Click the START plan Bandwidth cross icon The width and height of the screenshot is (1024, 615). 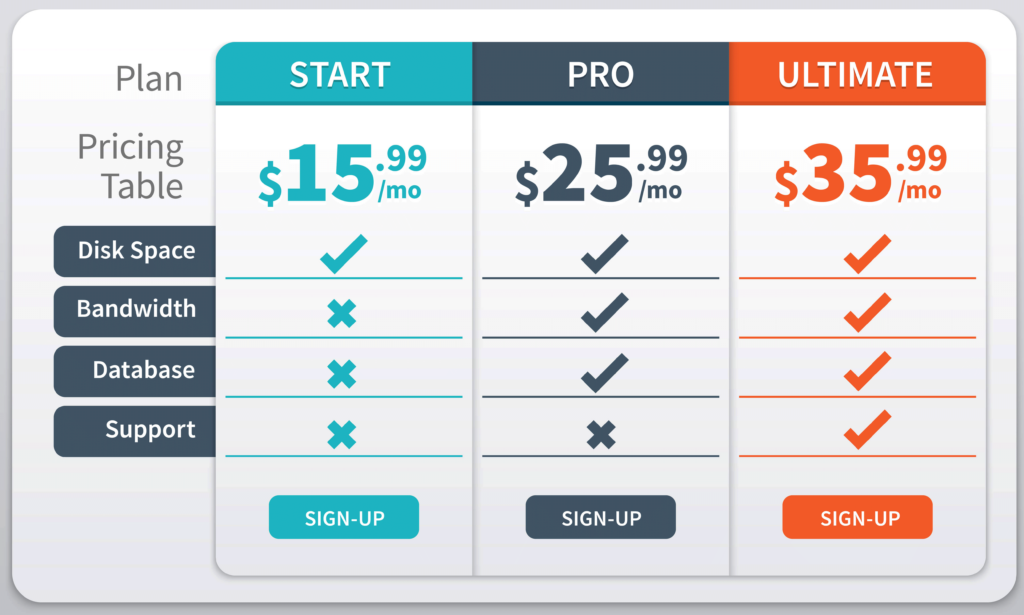(342, 313)
